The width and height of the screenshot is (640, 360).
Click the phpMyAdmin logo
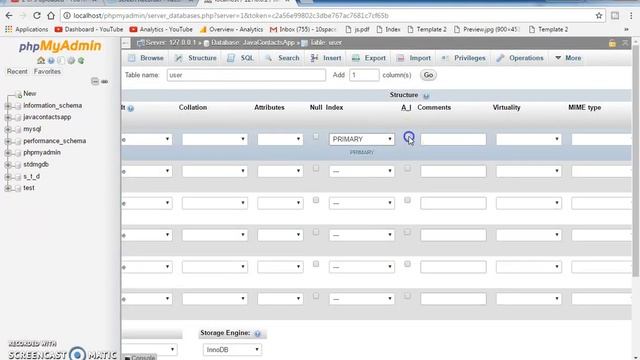click(x=60, y=46)
